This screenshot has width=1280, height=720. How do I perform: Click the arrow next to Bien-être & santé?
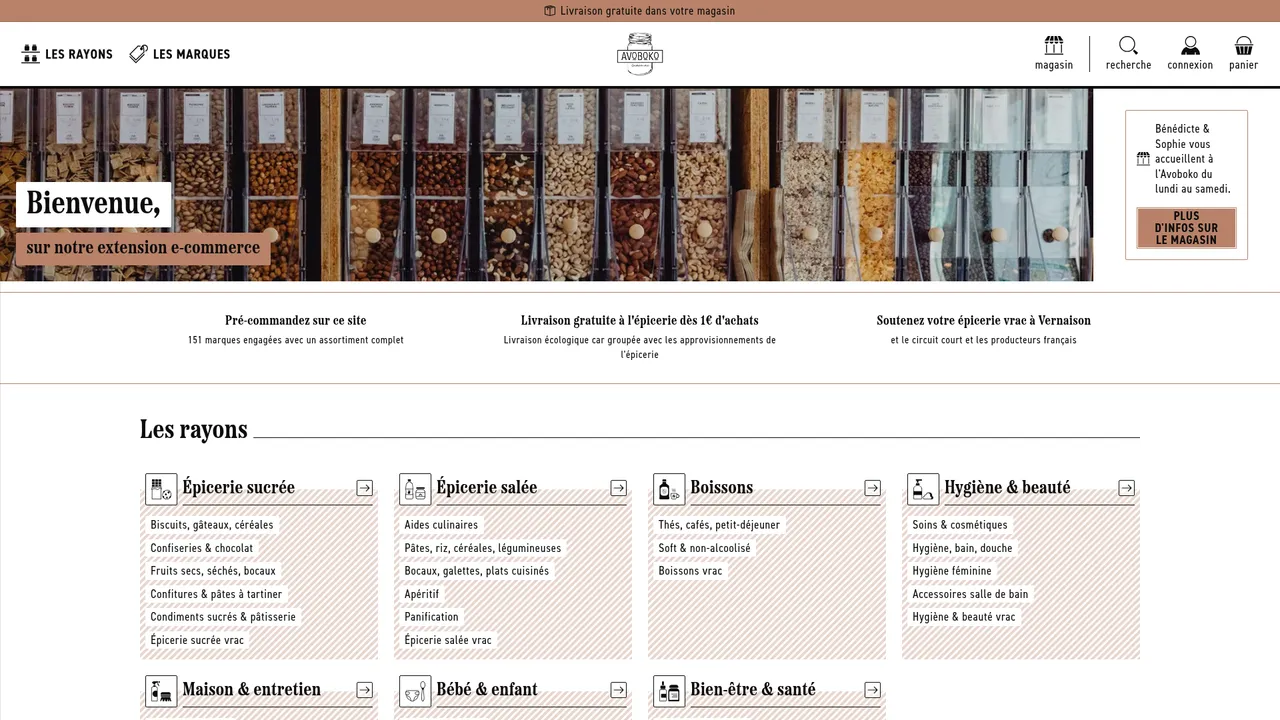(873, 690)
